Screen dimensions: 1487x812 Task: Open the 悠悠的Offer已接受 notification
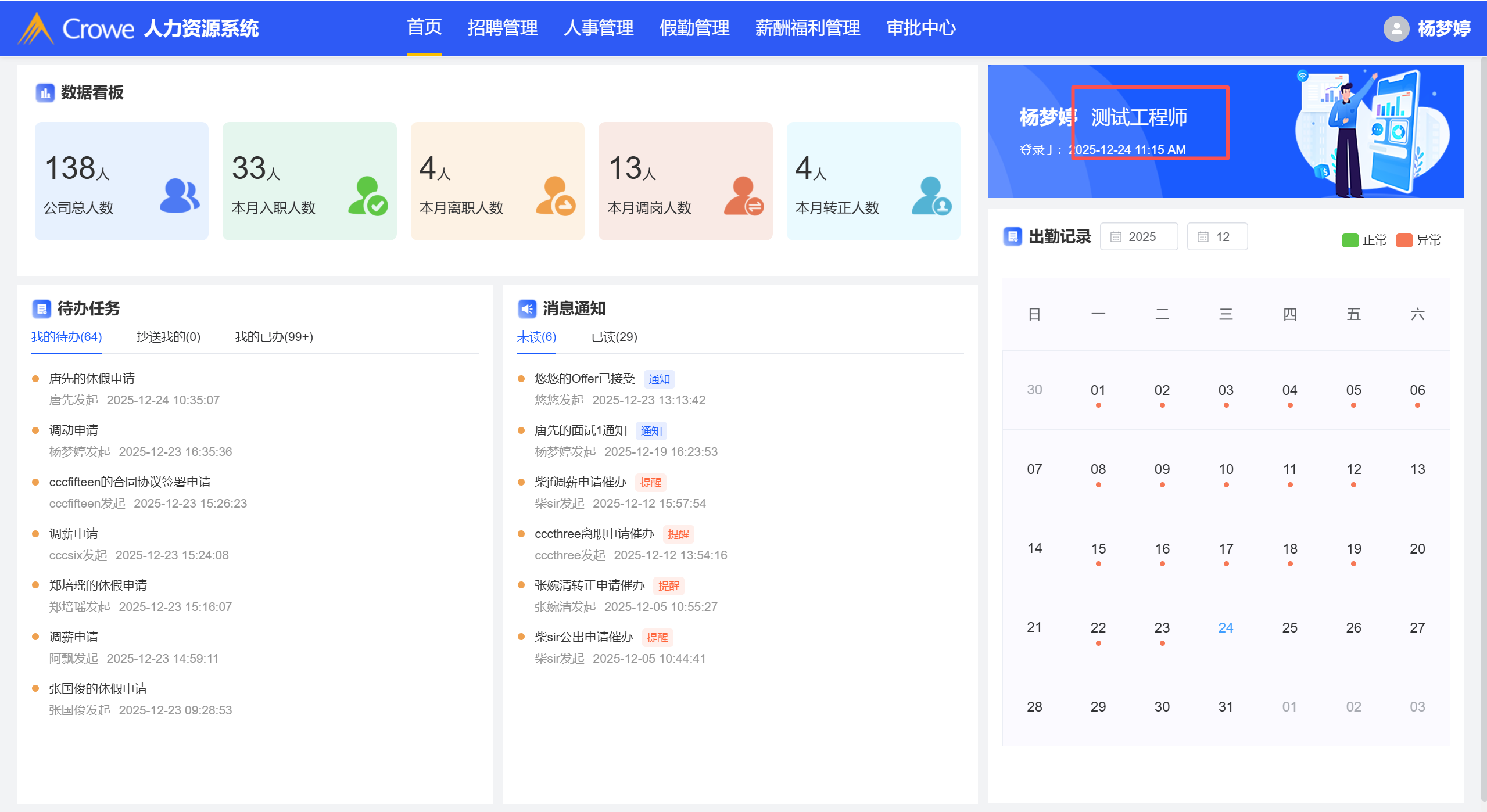pyautogui.click(x=584, y=379)
